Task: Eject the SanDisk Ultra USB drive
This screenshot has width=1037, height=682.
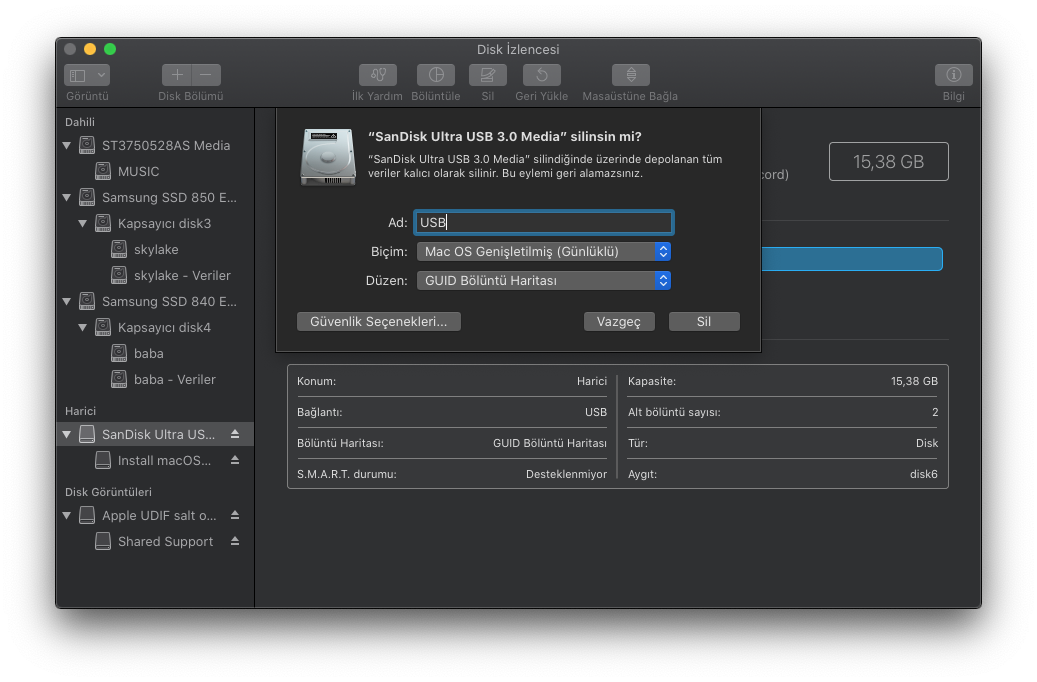Action: coord(235,434)
